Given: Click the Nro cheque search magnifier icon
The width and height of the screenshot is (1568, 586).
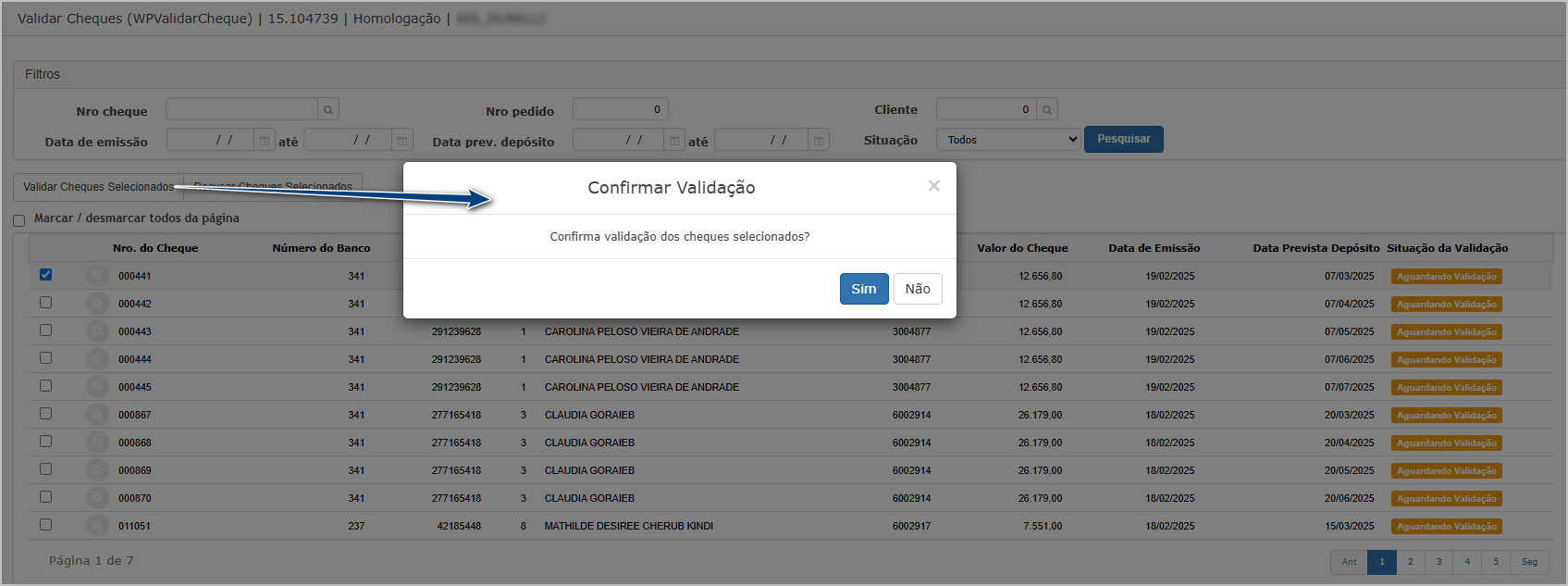Looking at the screenshot, I should (x=328, y=110).
